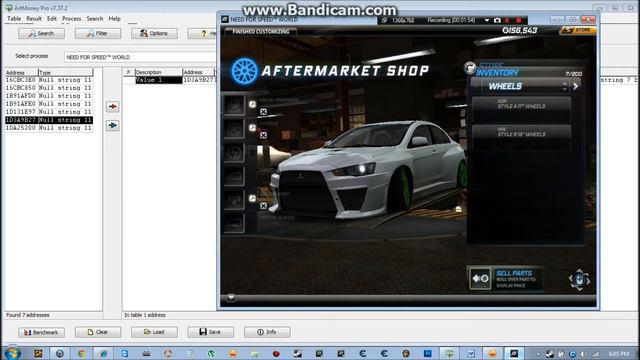Image resolution: width=640 pixels, height=360 pixels.
Task: Click the Benchmark button
Action: coord(41,332)
